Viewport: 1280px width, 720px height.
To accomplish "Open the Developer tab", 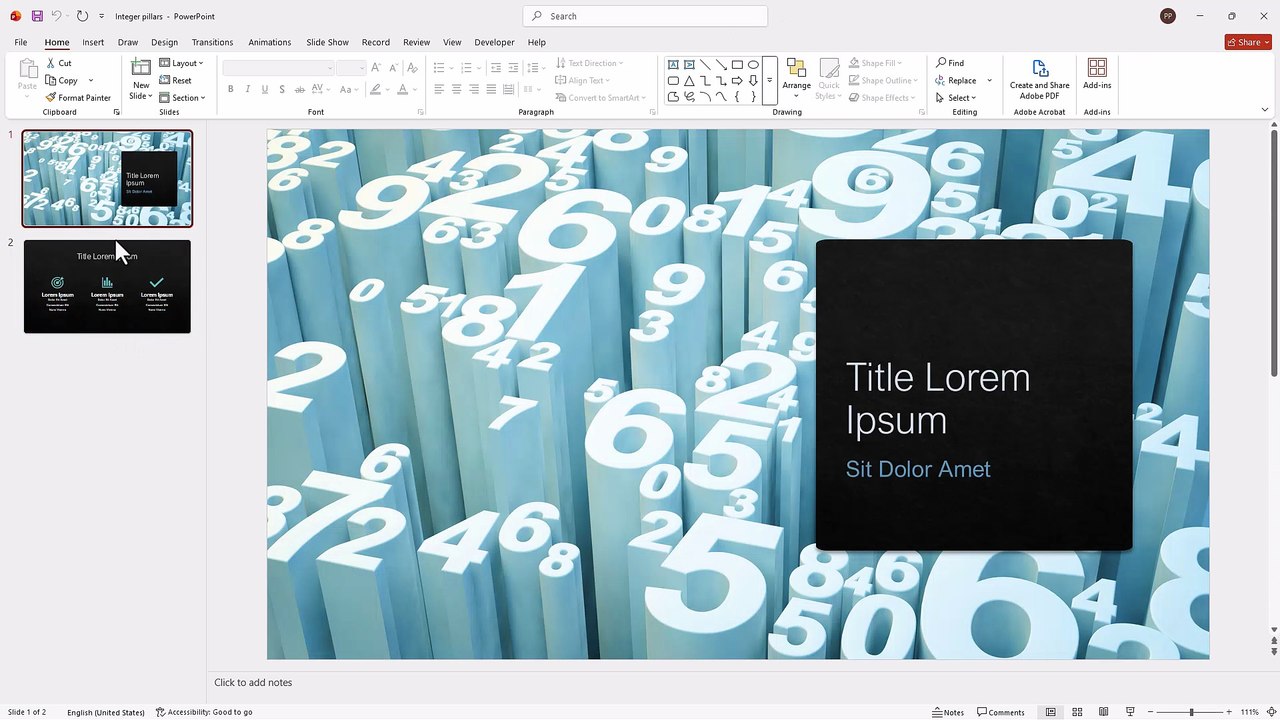I will coord(494,42).
